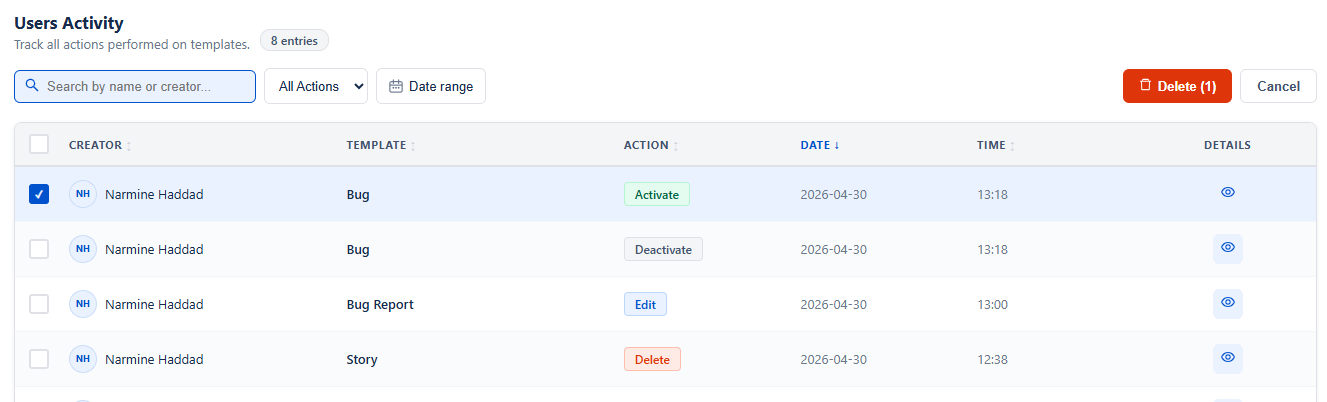This screenshot has height=402, width=1327.
Task: Check the Bug Deactivate row checkbox
Action: 39,249
